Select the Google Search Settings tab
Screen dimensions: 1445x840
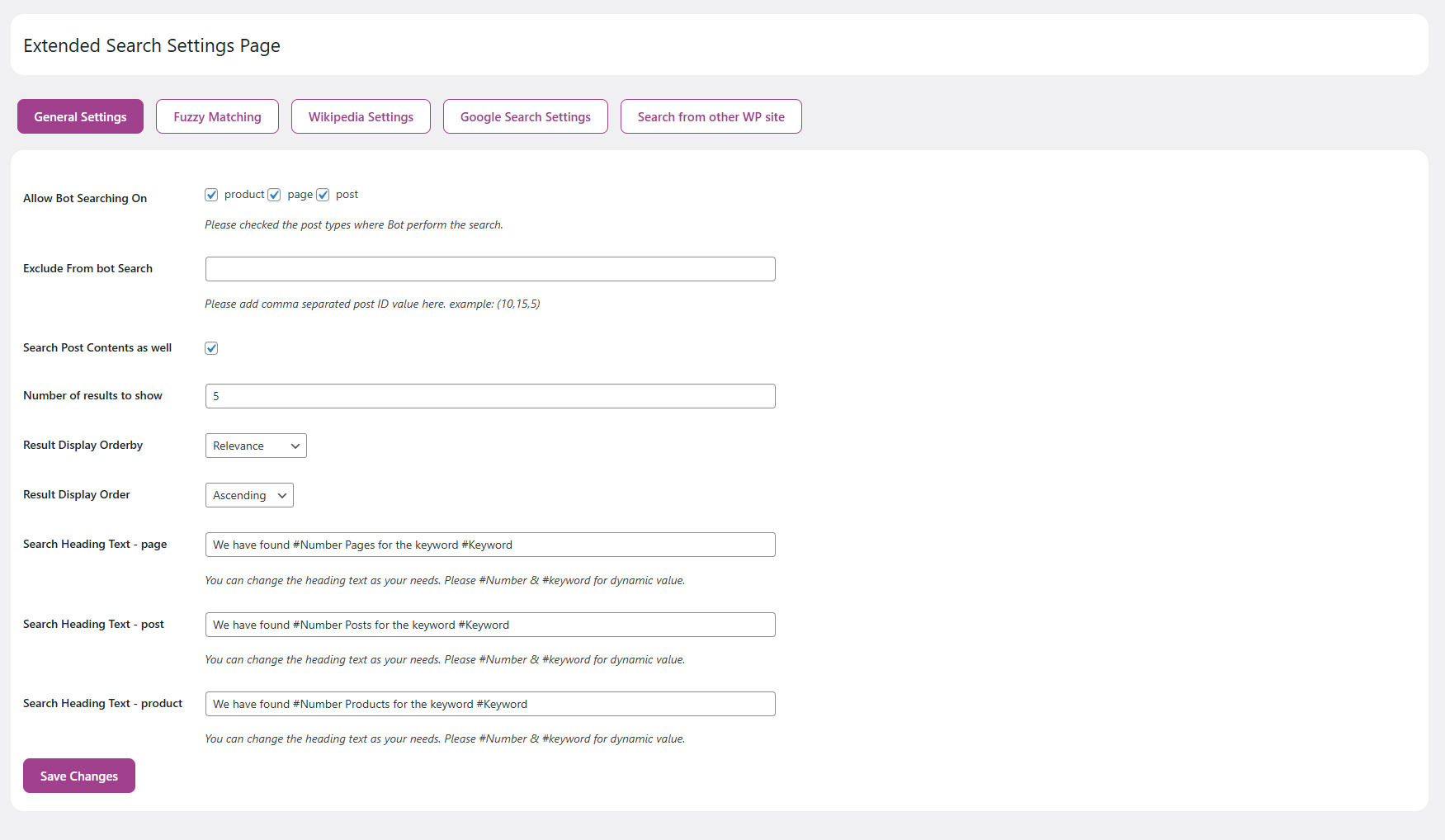click(525, 116)
